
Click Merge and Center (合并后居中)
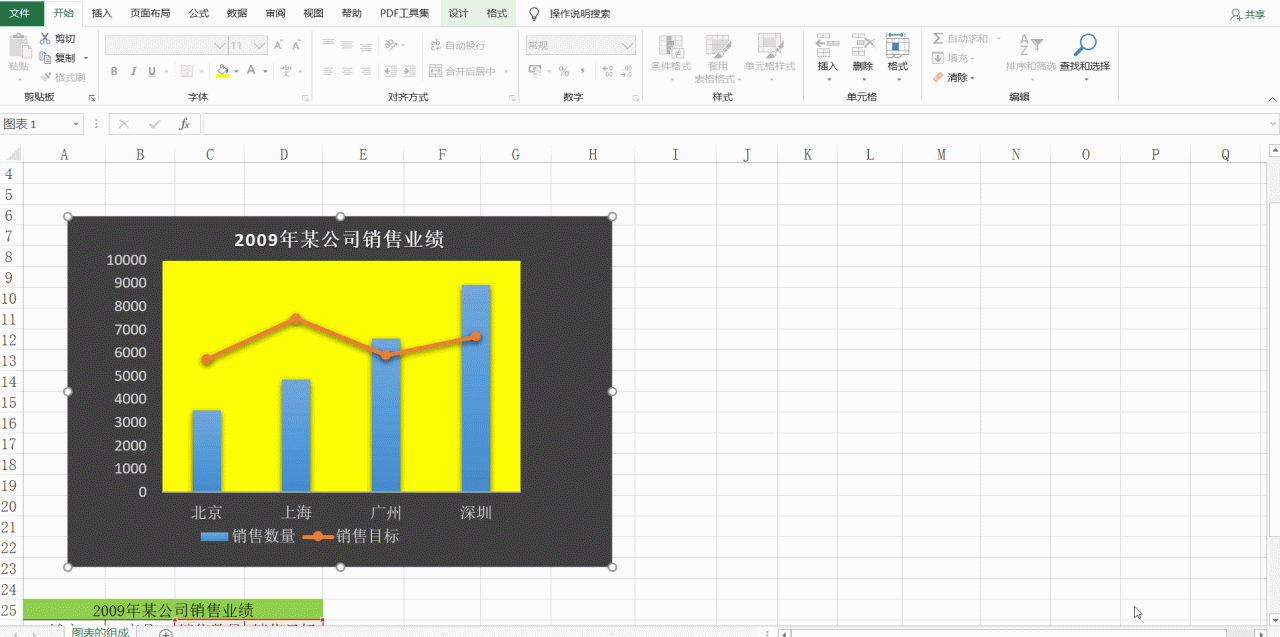coord(463,71)
